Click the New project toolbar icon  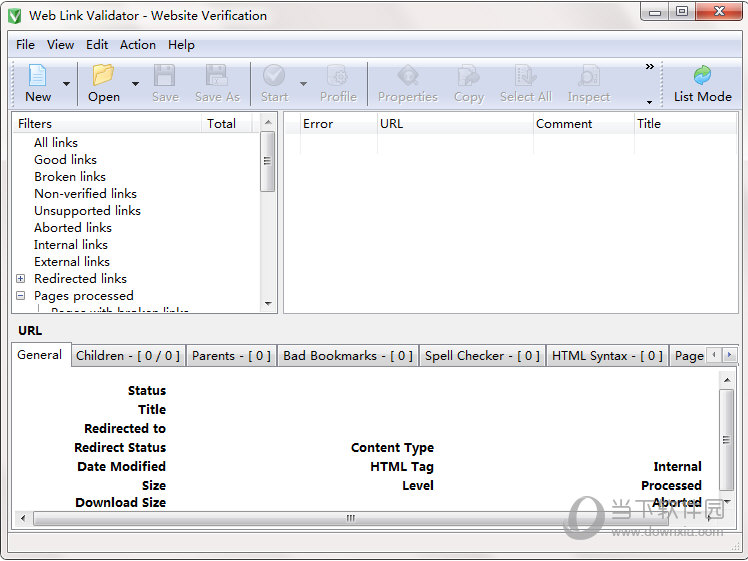point(37,75)
